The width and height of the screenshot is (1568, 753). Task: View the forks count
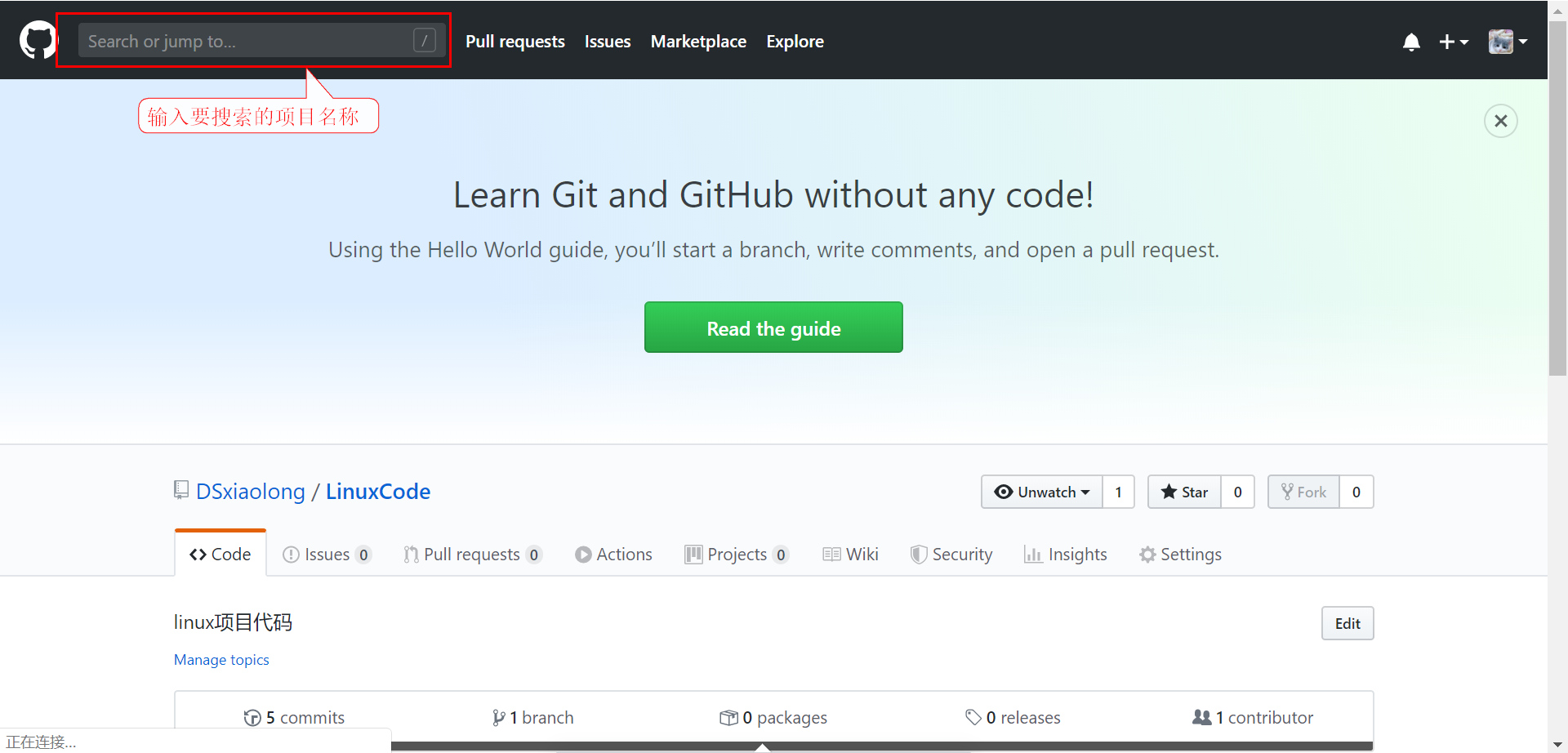click(x=1356, y=492)
